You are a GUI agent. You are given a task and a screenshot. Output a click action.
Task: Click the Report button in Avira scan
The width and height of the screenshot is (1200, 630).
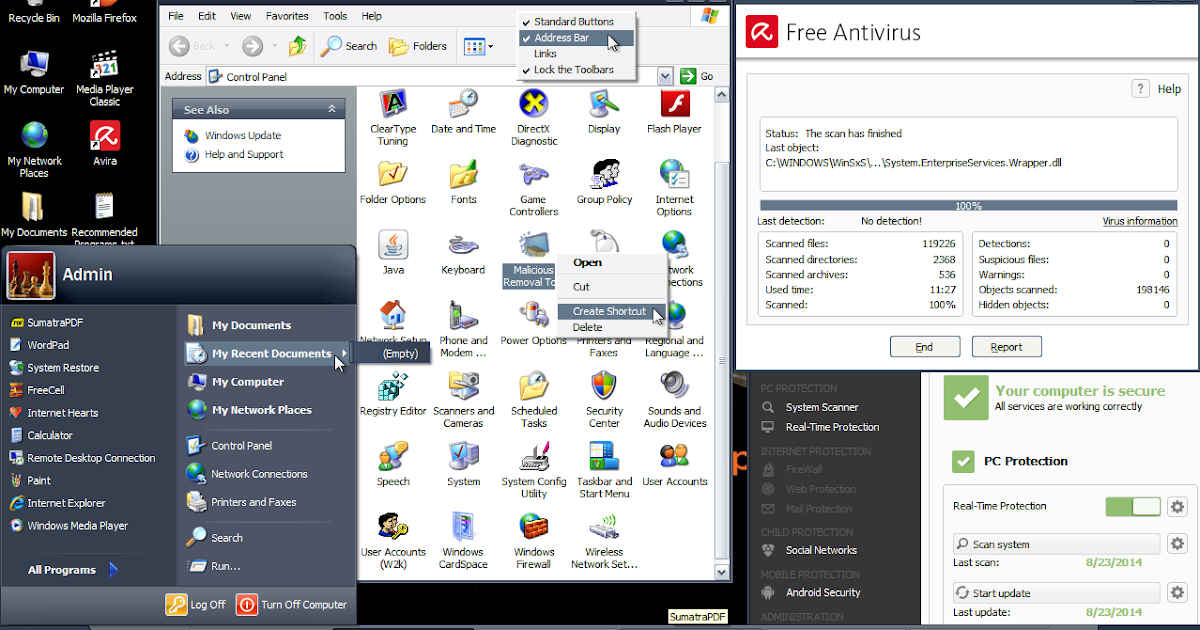coord(1006,347)
